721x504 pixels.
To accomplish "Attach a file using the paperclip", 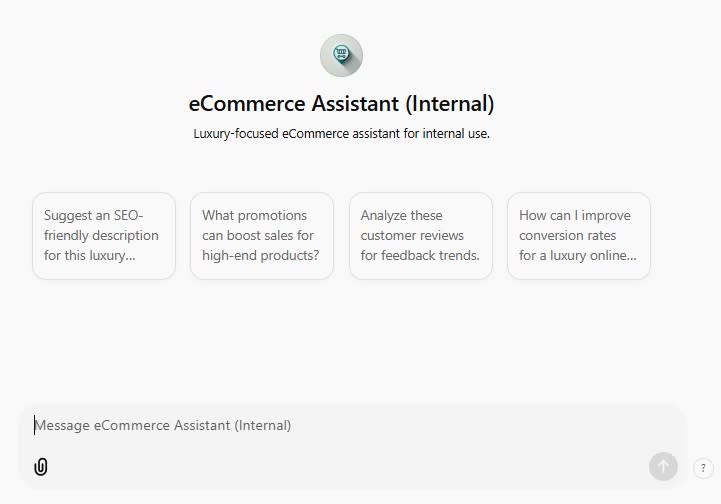I will point(41,467).
